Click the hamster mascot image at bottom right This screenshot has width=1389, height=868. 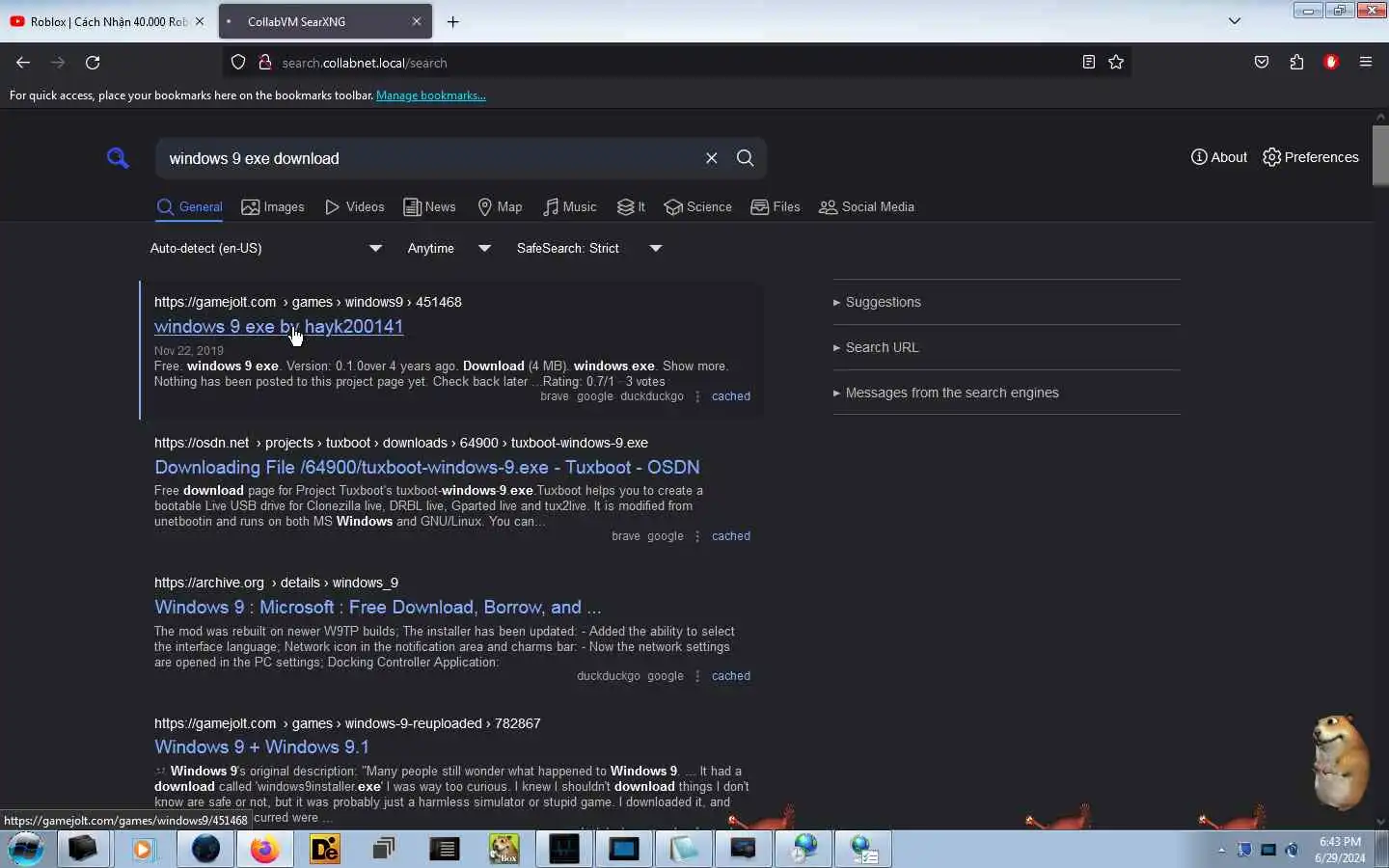(1341, 762)
